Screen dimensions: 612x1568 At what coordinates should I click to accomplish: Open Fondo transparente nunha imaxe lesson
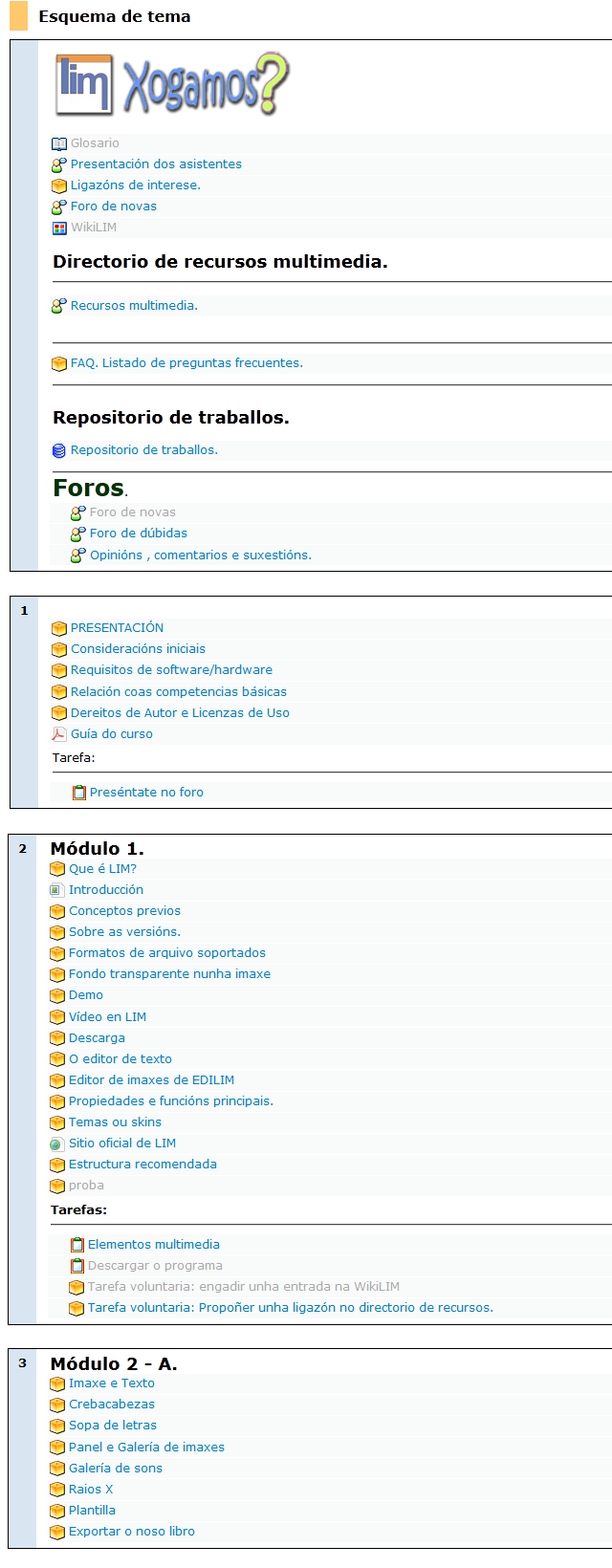click(169, 974)
